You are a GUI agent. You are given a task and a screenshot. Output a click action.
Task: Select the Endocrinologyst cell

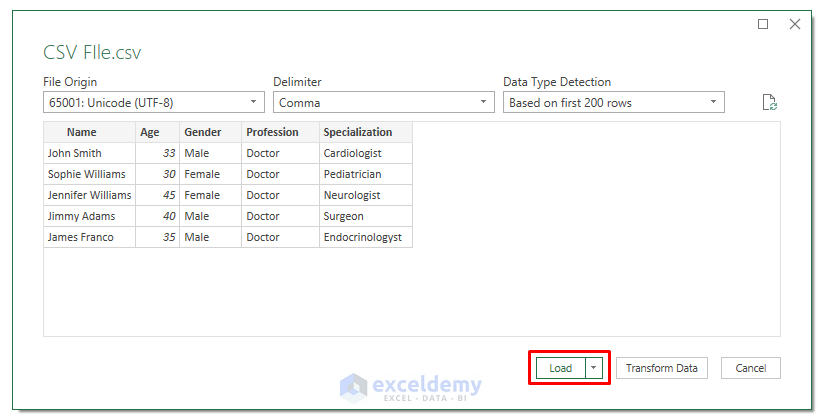coord(365,237)
